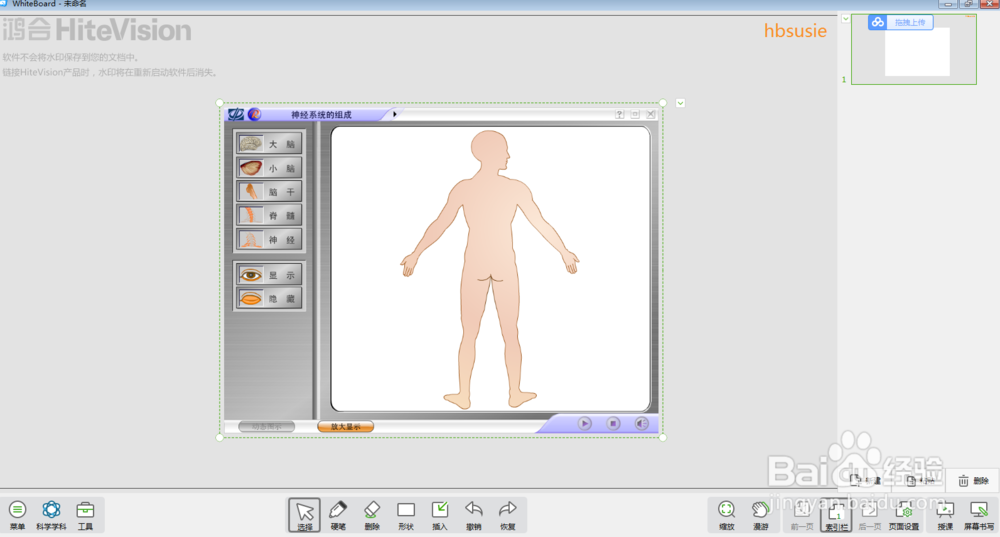Enable 屏幕书写 screen writing
Screen dimensions: 1000x537
[x=979, y=515]
